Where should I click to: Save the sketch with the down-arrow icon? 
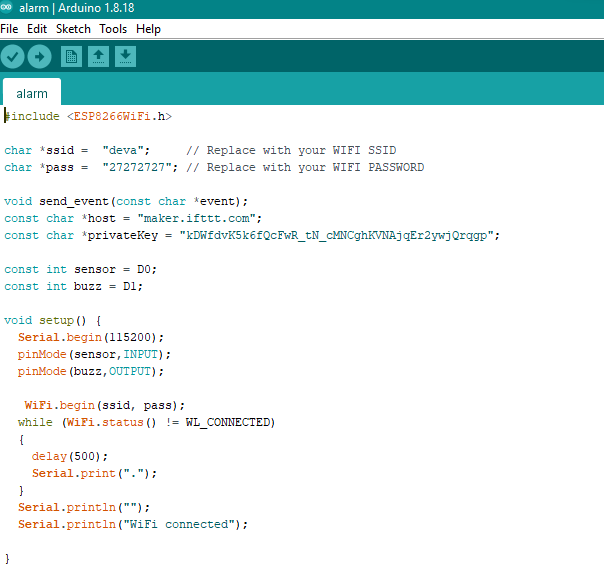pos(125,57)
